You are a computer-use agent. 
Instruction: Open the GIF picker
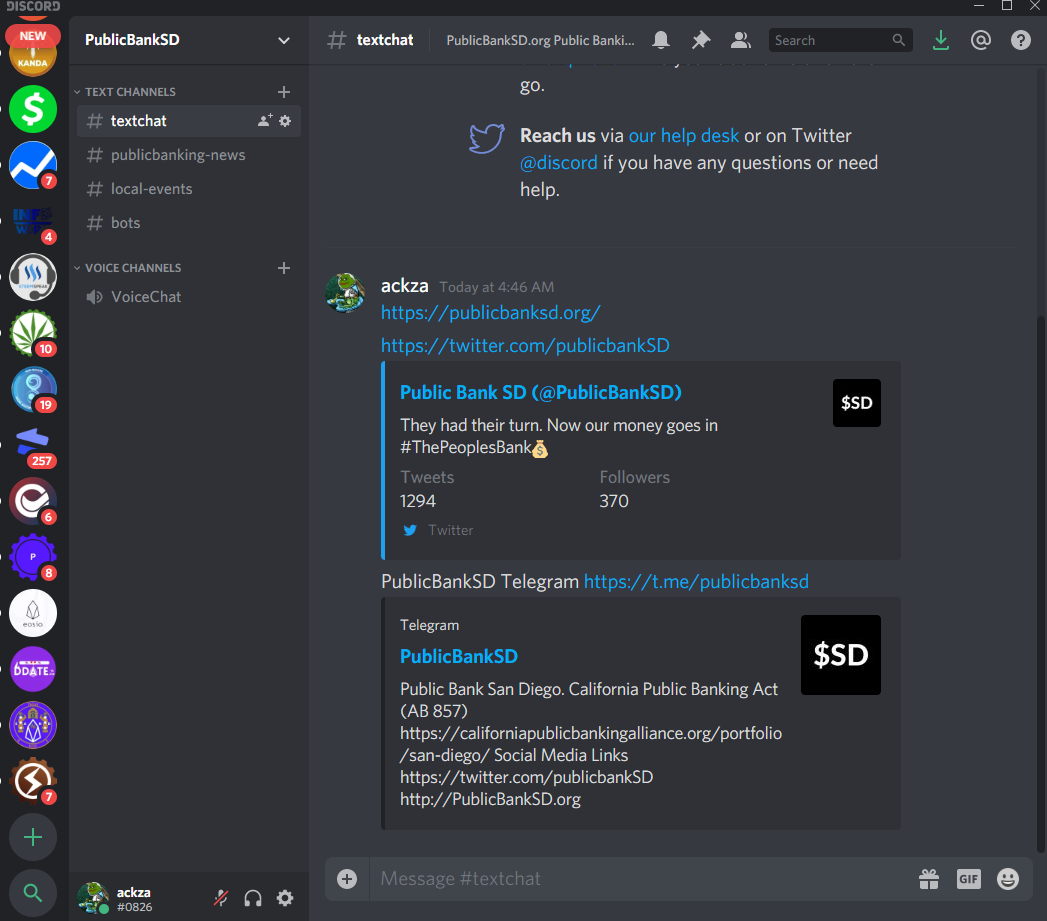968,879
